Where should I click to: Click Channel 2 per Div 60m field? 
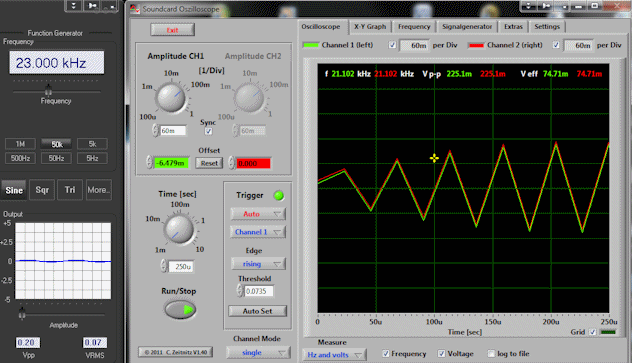(578, 46)
